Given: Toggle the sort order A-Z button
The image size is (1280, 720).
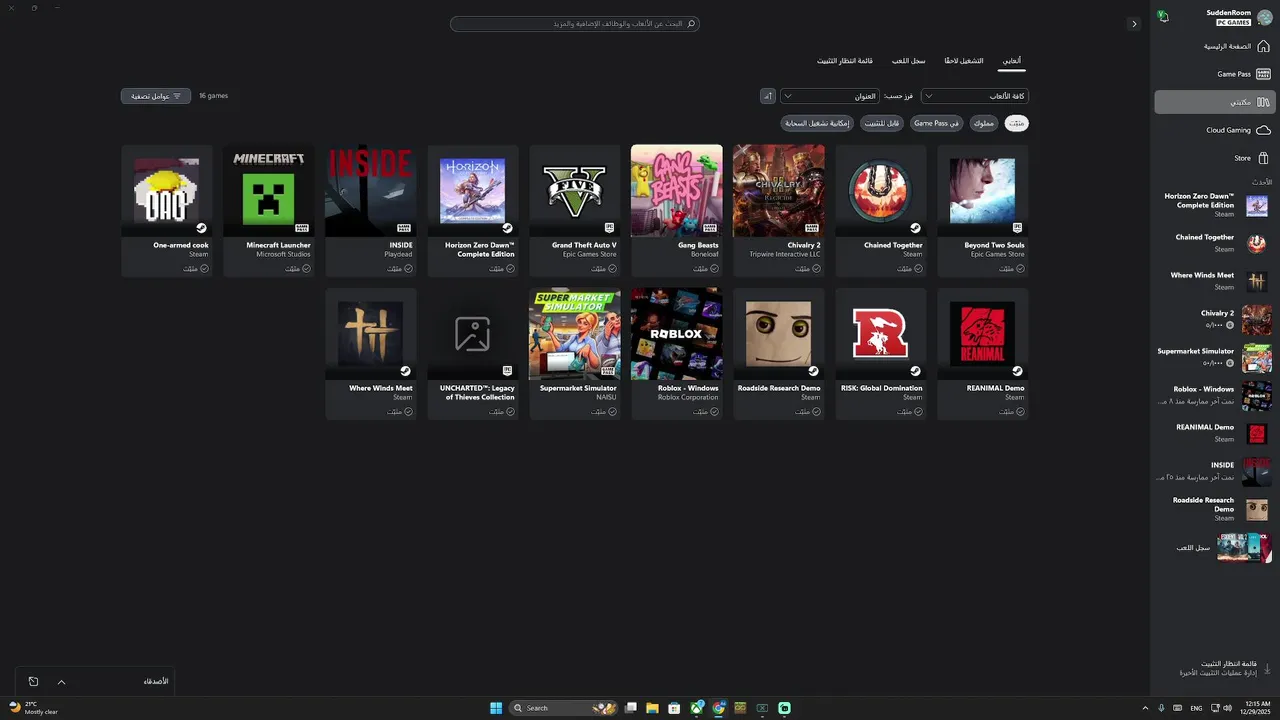Looking at the screenshot, I should pyautogui.click(x=768, y=96).
